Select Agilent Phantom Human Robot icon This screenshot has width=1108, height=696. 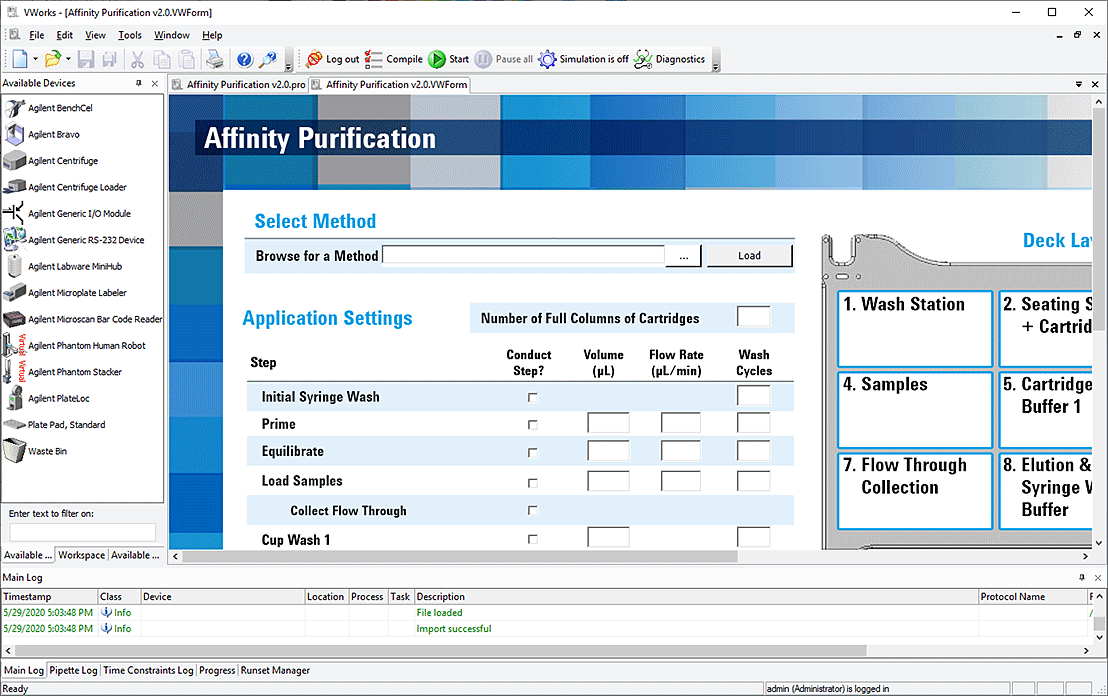coord(15,346)
